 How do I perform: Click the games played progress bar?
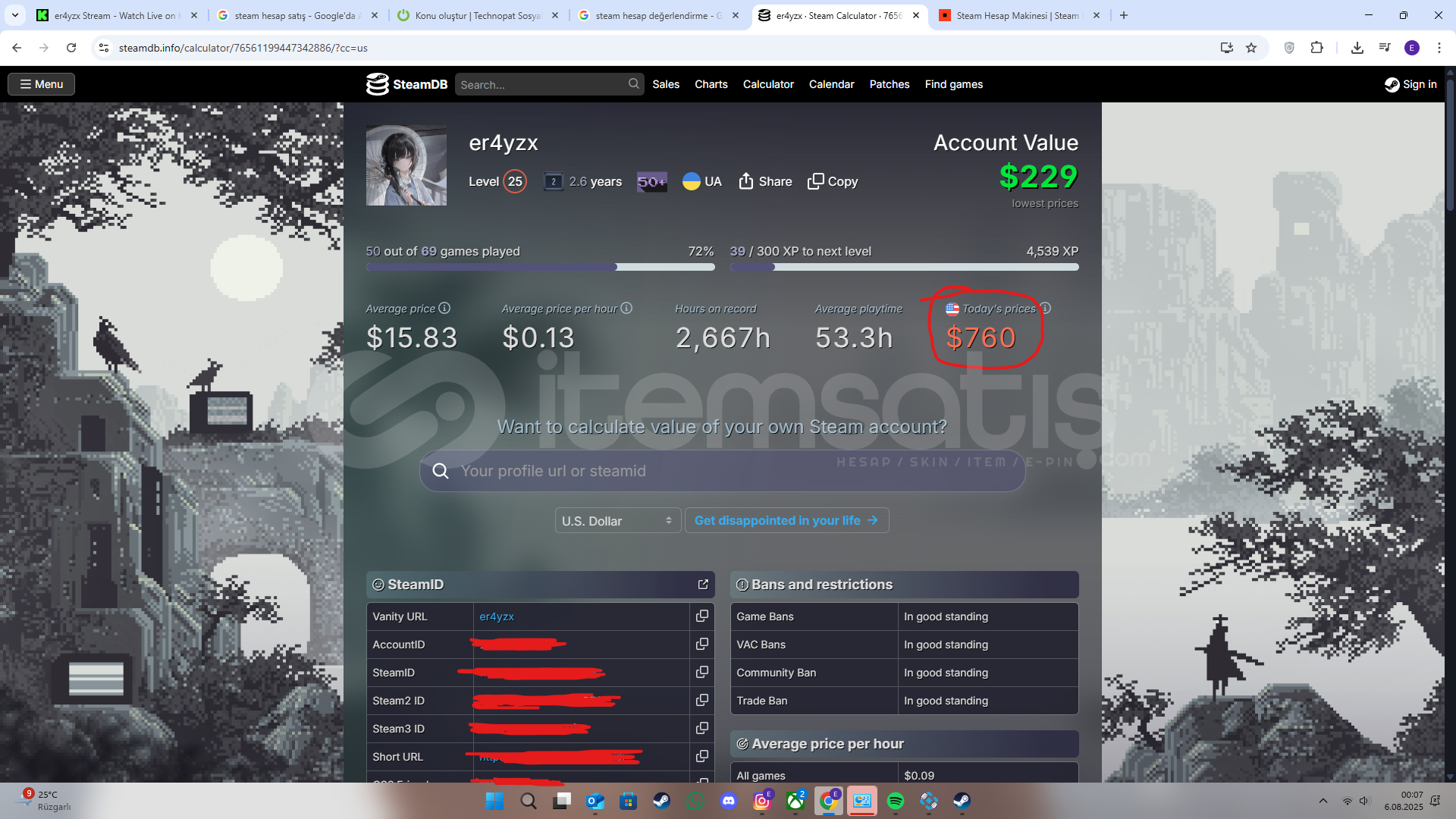pos(540,267)
